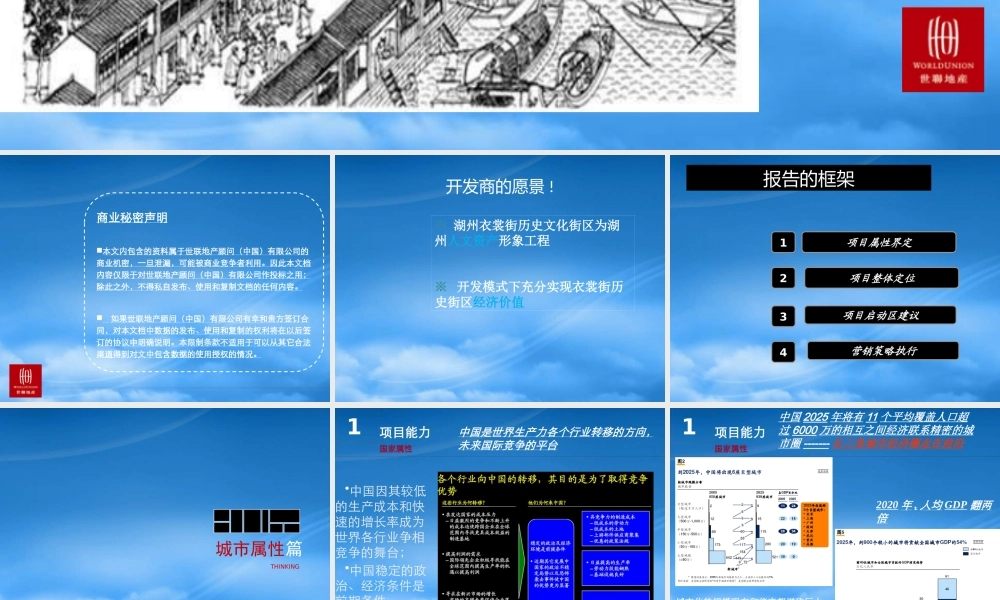Click the 项目属性界定 button
This screenshot has width=1000, height=600.
(x=879, y=242)
